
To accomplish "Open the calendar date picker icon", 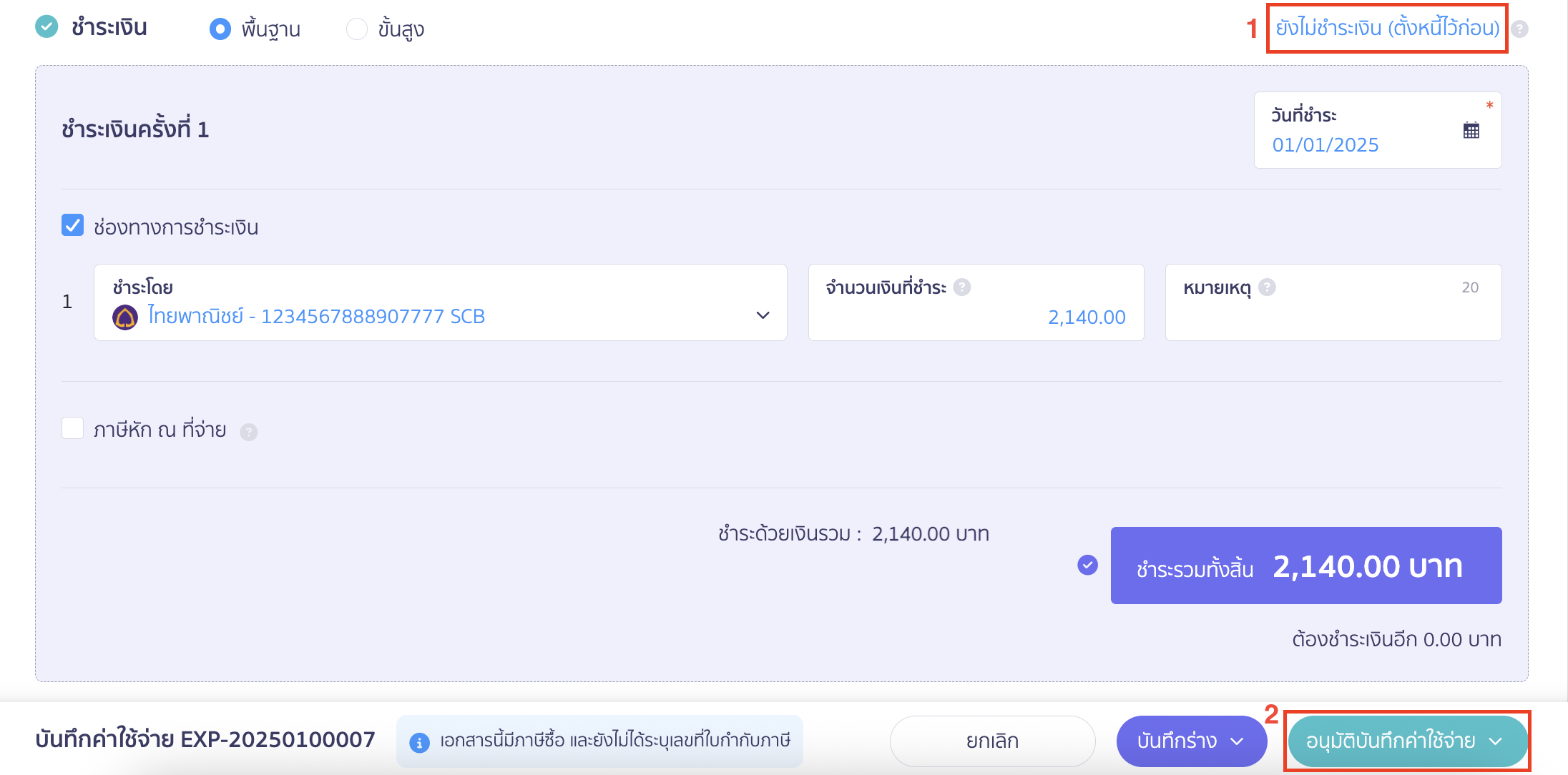I will [x=1470, y=130].
